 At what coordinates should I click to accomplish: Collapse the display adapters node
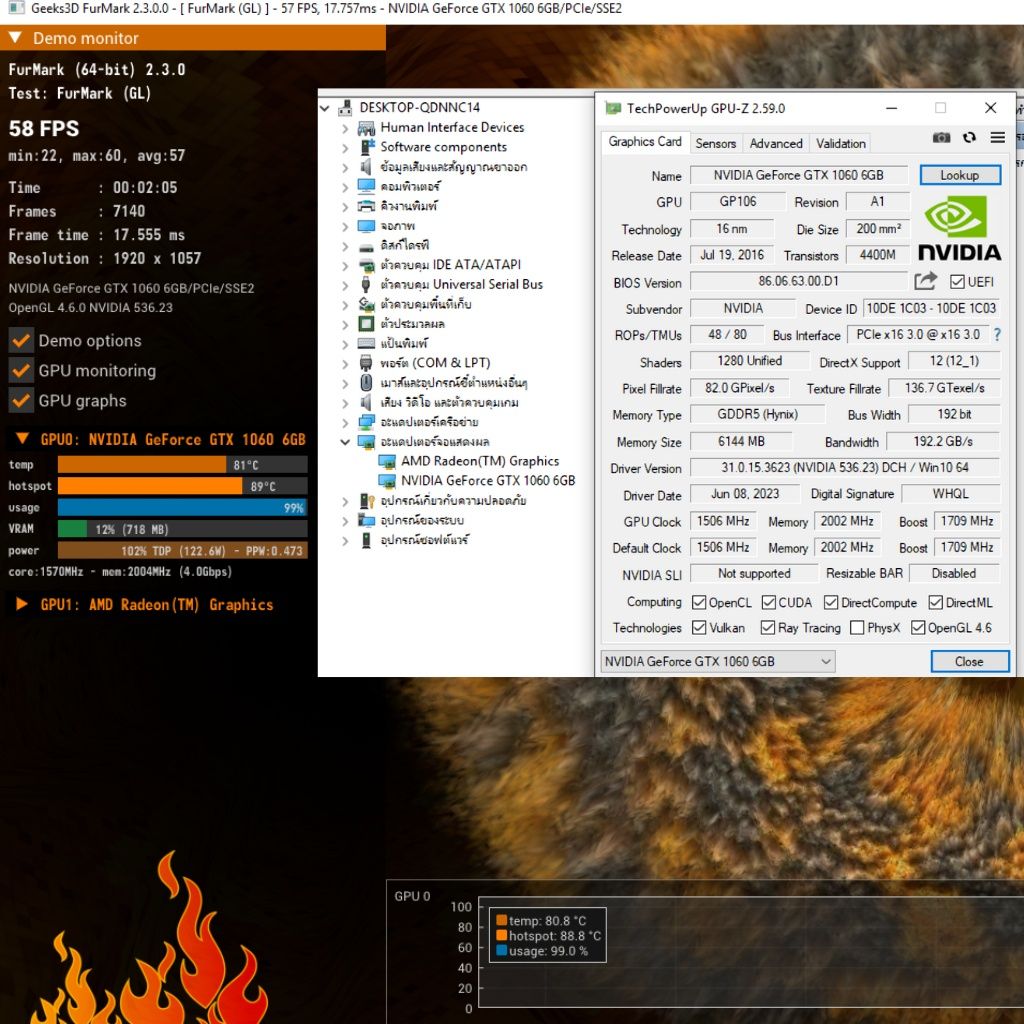(x=345, y=442)
